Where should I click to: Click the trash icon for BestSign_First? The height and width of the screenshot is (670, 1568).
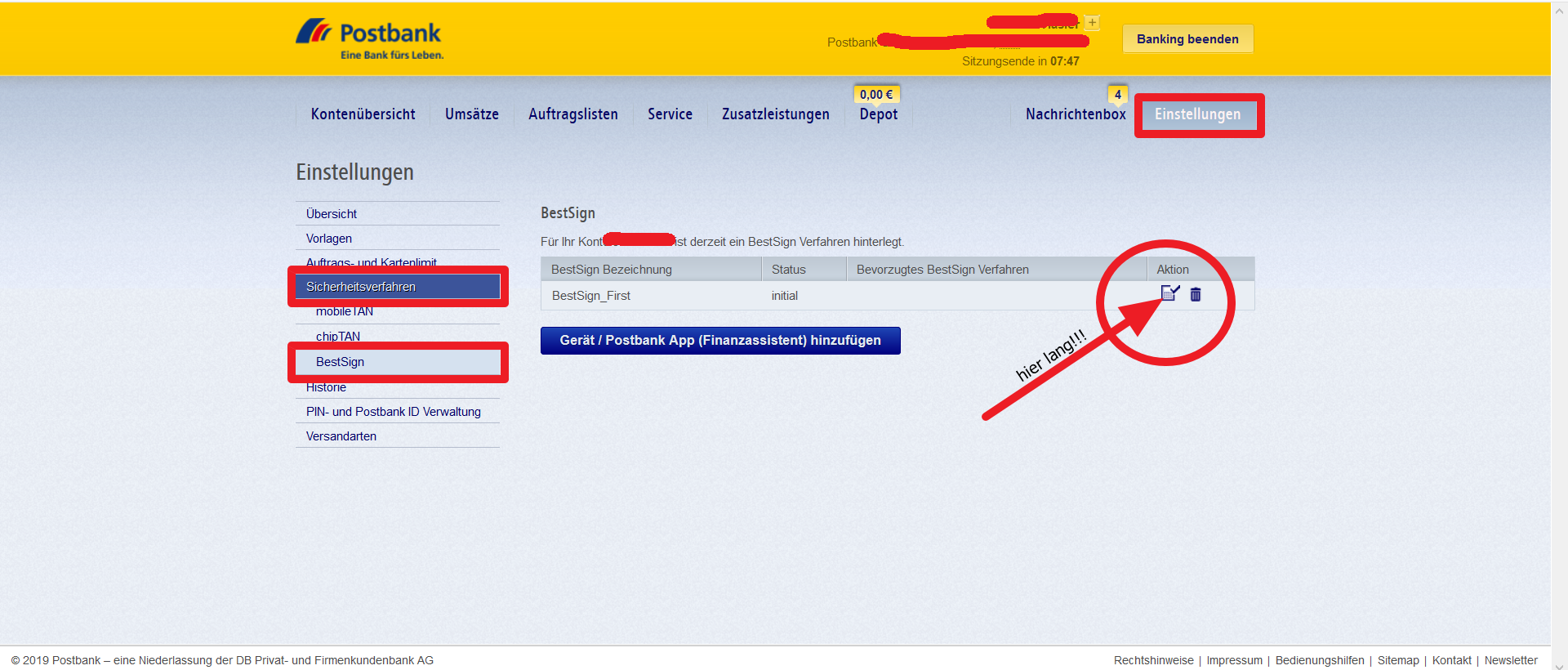[1196, 294]
